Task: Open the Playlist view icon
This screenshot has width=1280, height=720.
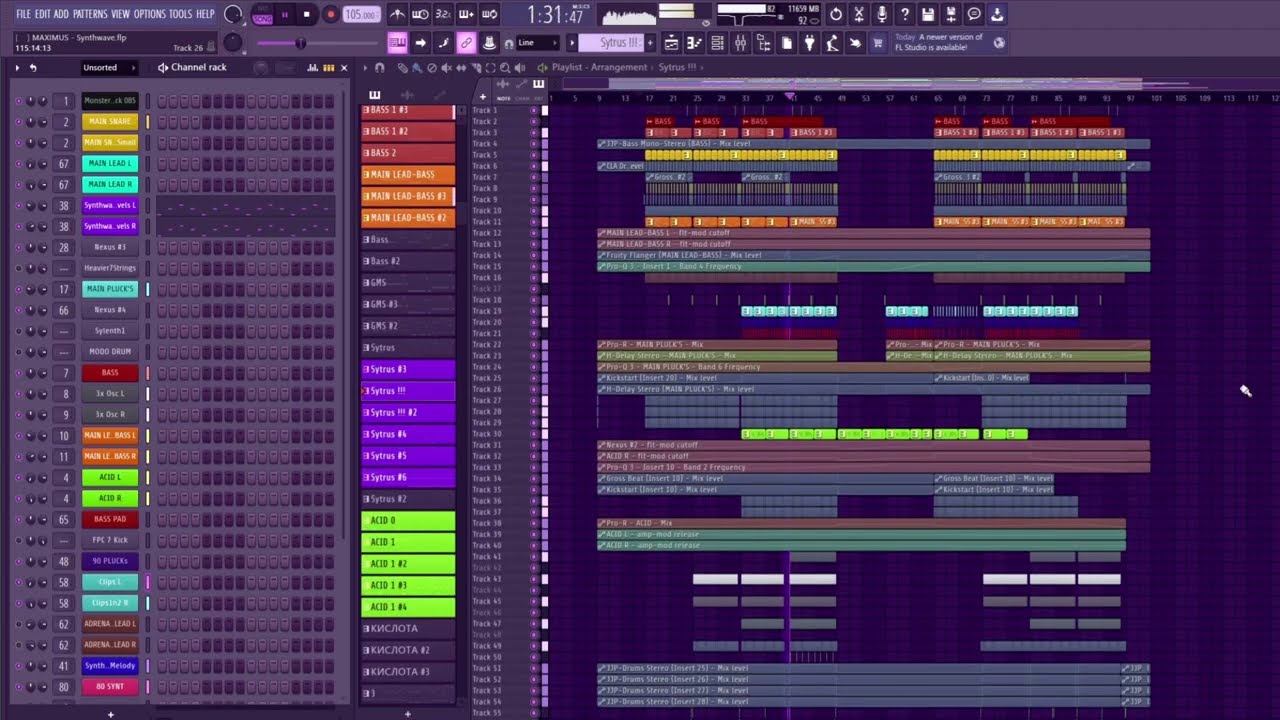Action: tap(671, 43)
